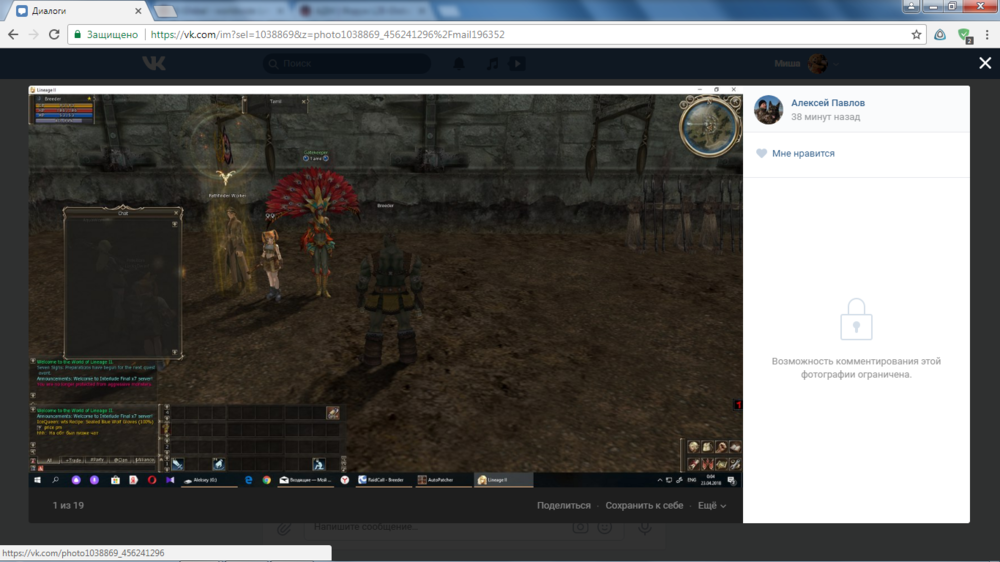Open the notifications bell in VK header

coord(459,64)
